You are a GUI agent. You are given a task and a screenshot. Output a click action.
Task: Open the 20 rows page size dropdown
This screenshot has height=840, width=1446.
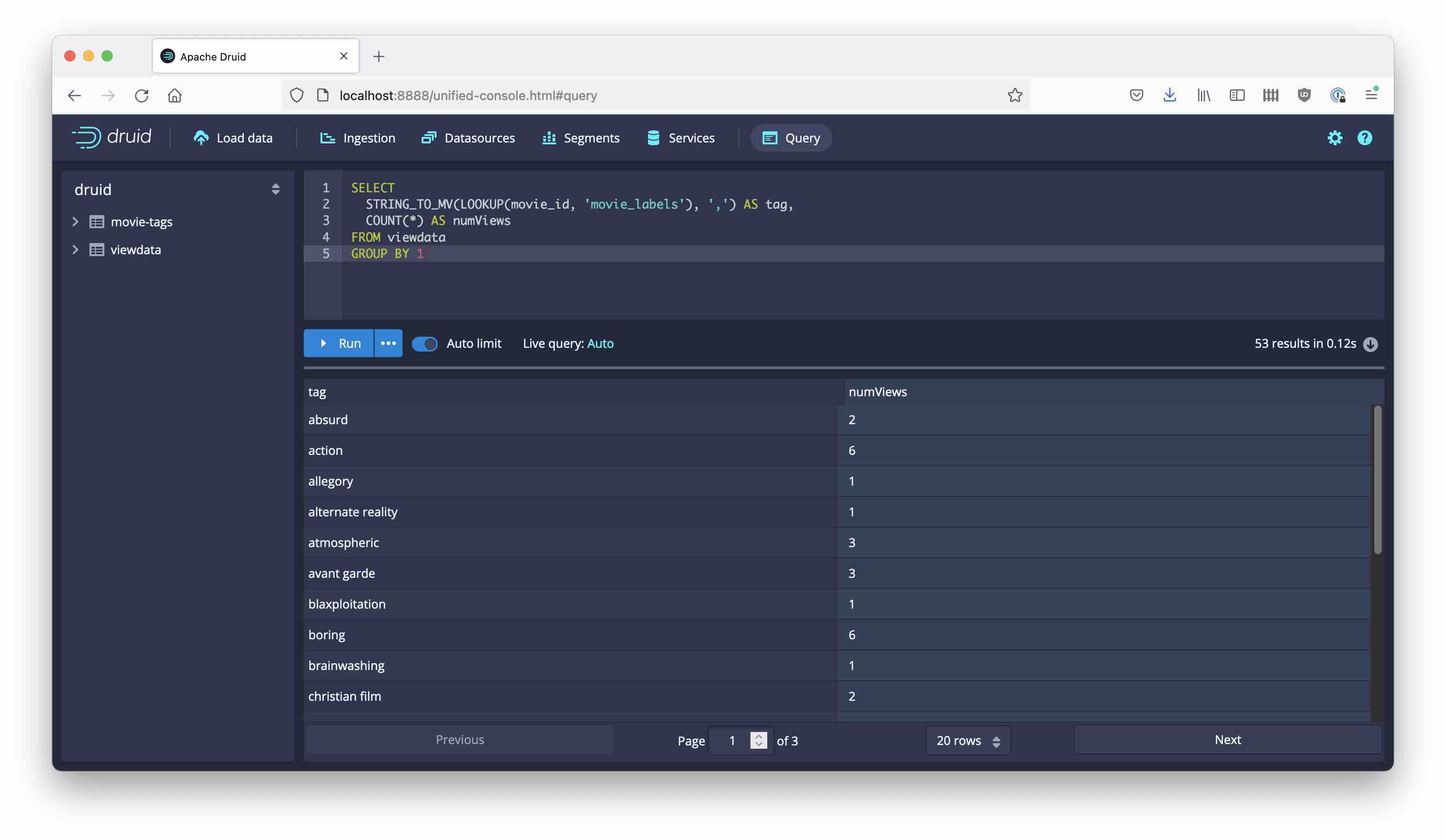[x=968, y=740]
